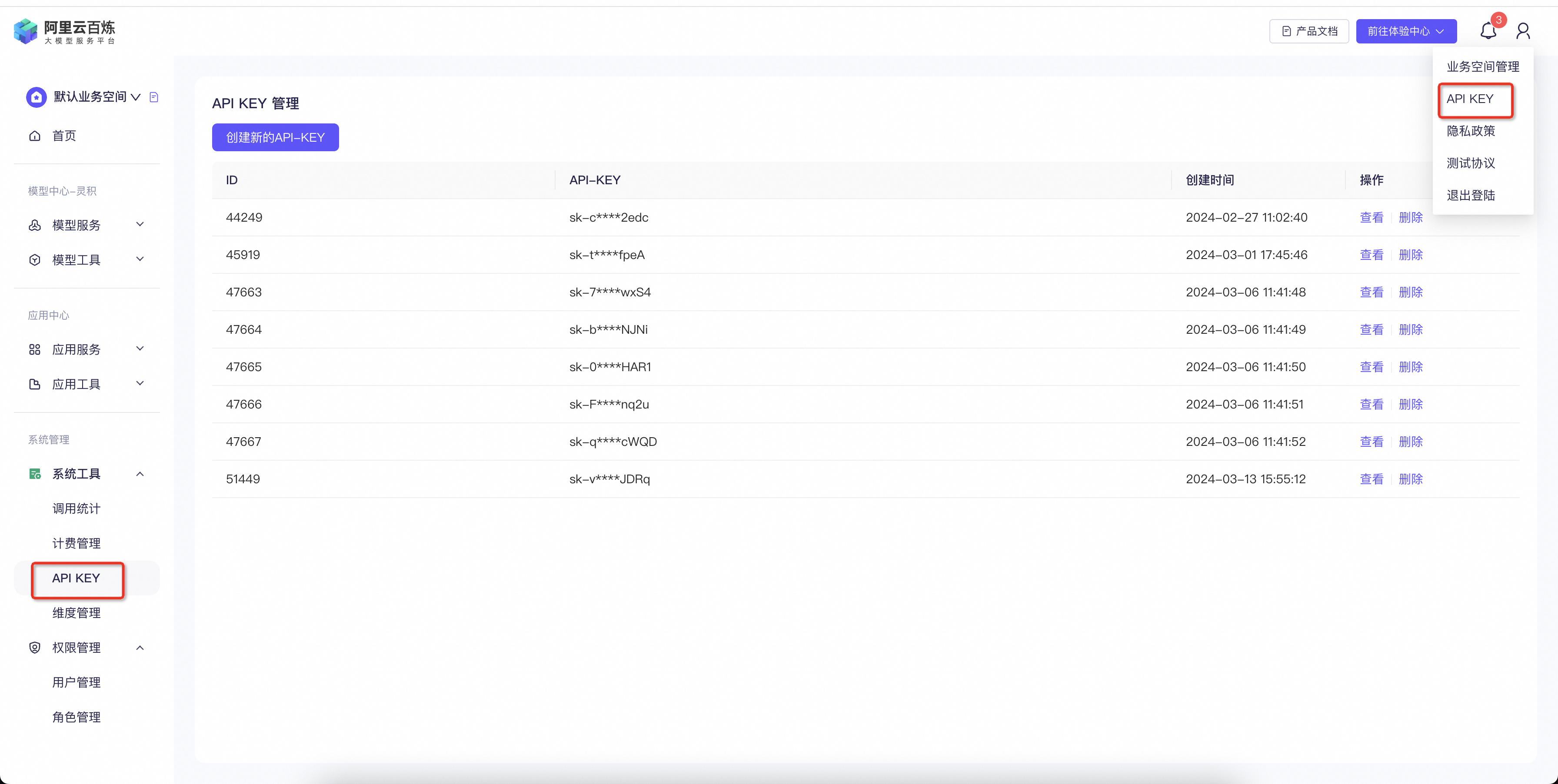1558x784 pixels.
Task: Open API KEY in sidebar
Action: [76, 578]
